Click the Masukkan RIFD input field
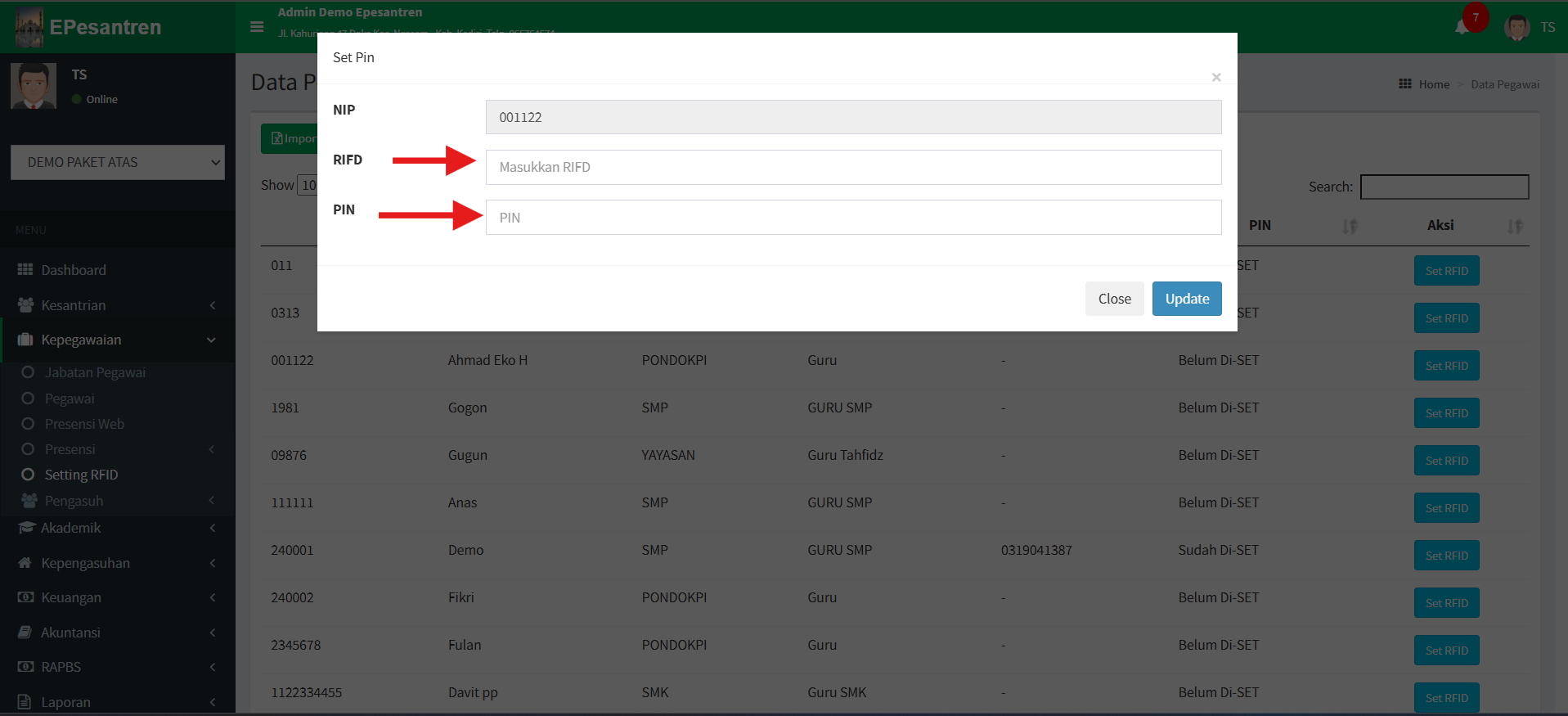The image size is (1568, 716). (x=853, y=167)
